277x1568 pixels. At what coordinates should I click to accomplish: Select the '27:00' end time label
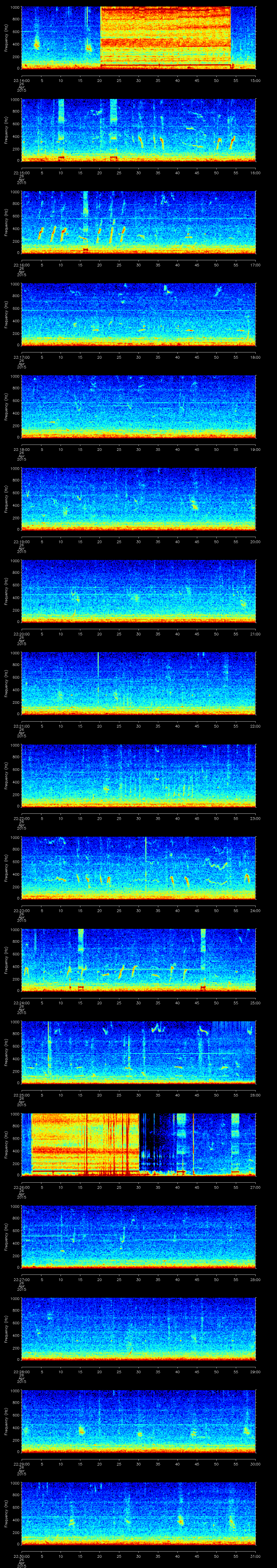click(x=255, y=1187)
